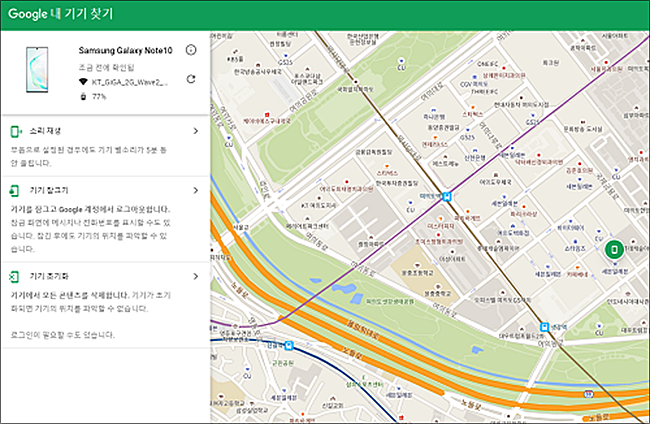Viewport: 650px width, 424px height.
Task: Open the 기기 초기화 option
Action: tap(105, 305)
